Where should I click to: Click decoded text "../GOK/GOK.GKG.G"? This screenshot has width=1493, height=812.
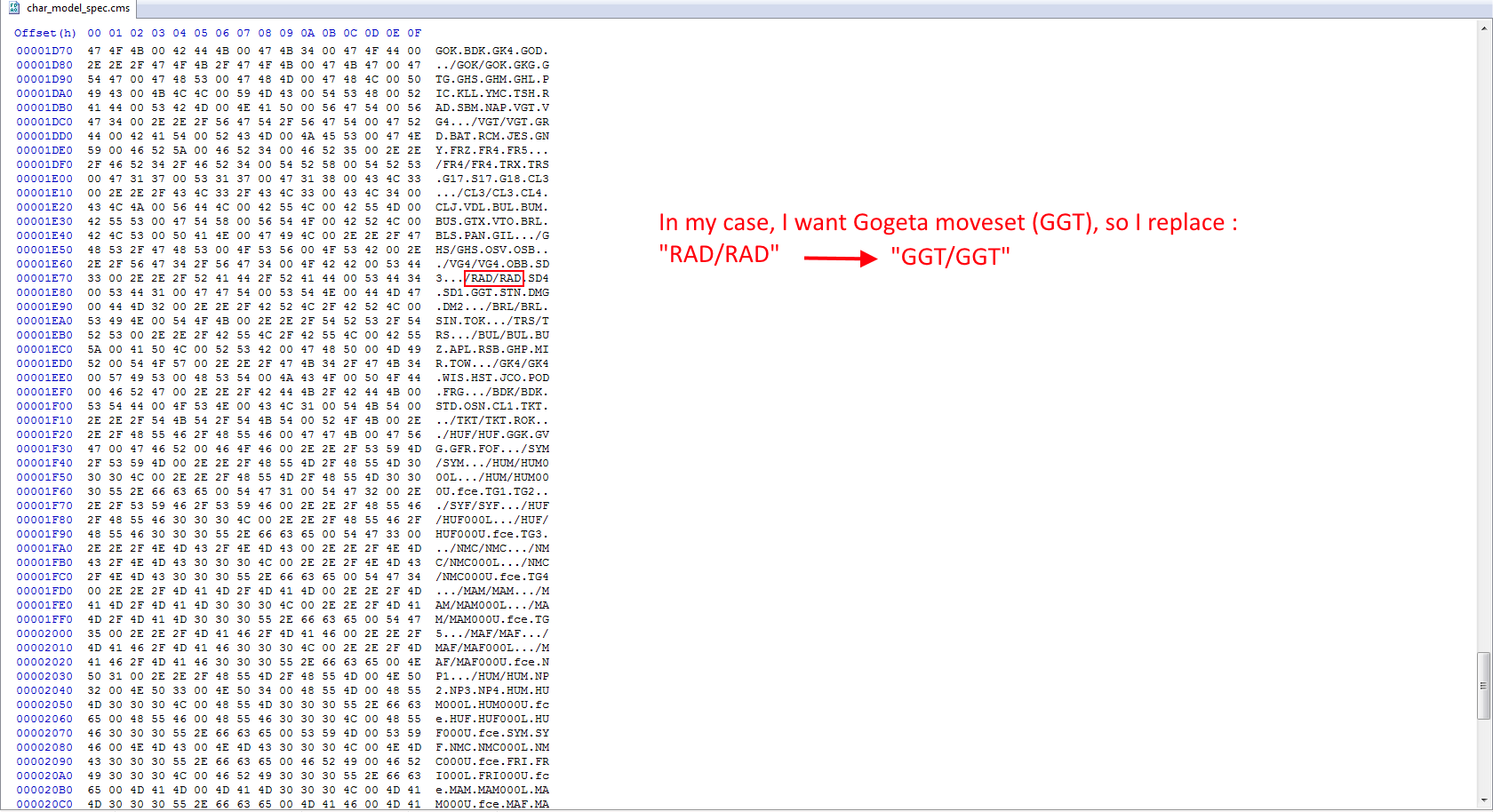click(x=492, y=65)
